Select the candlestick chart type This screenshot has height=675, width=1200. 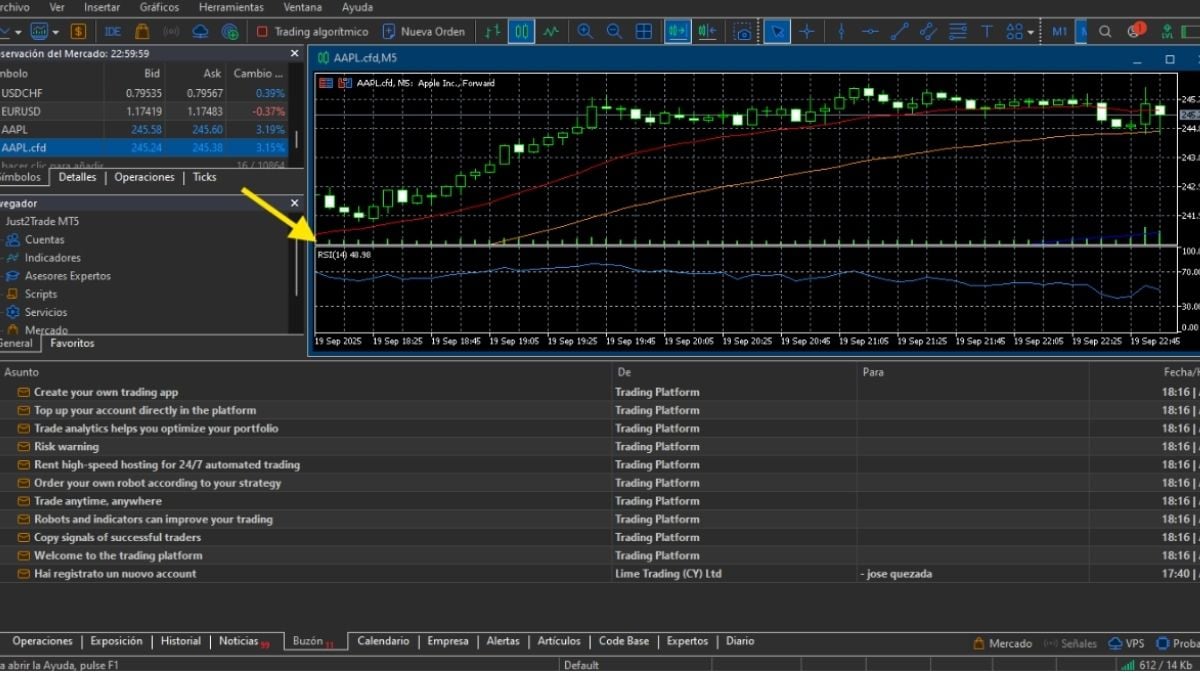(x=519, y=31)
